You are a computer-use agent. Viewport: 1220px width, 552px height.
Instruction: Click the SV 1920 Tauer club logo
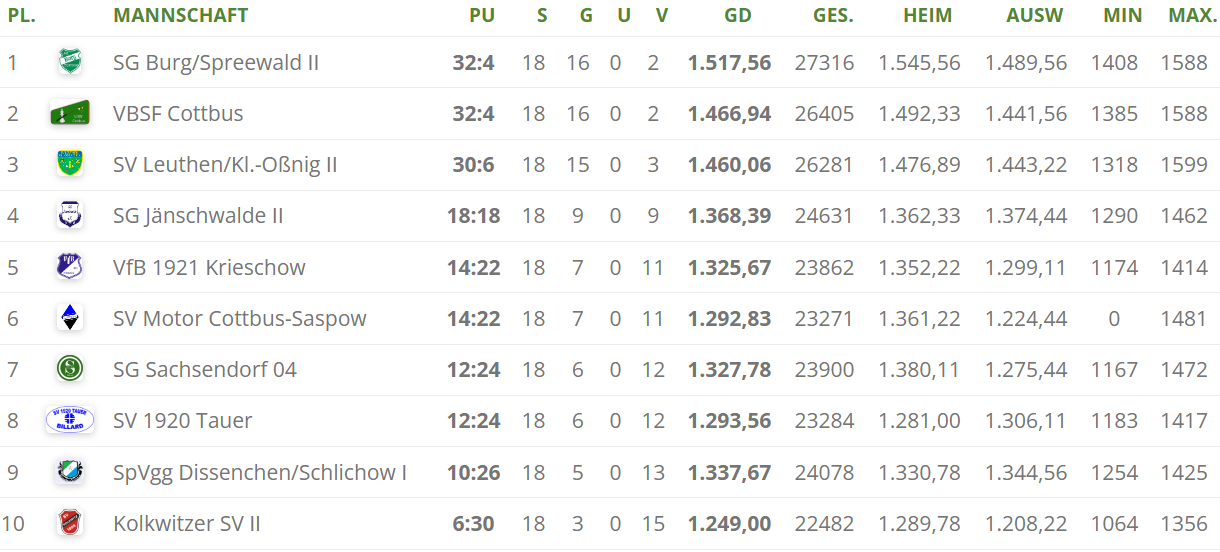tap(70, 420)
